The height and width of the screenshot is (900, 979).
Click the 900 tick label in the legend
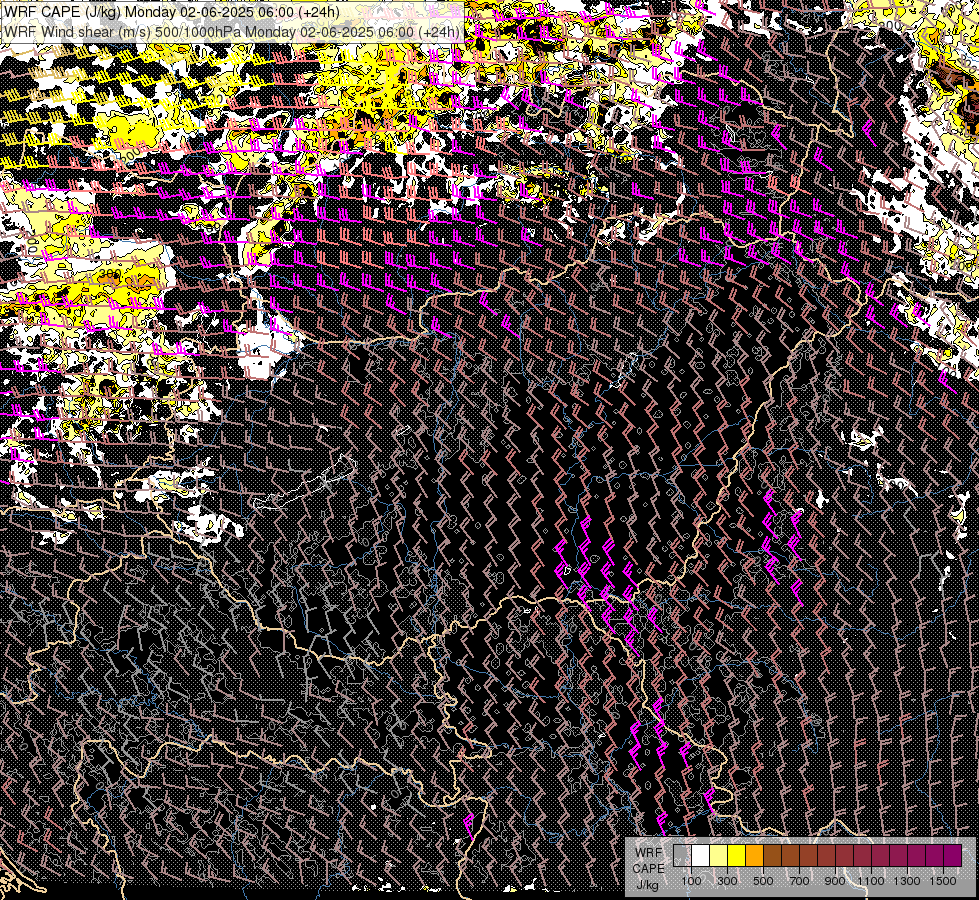click(835, 881)
